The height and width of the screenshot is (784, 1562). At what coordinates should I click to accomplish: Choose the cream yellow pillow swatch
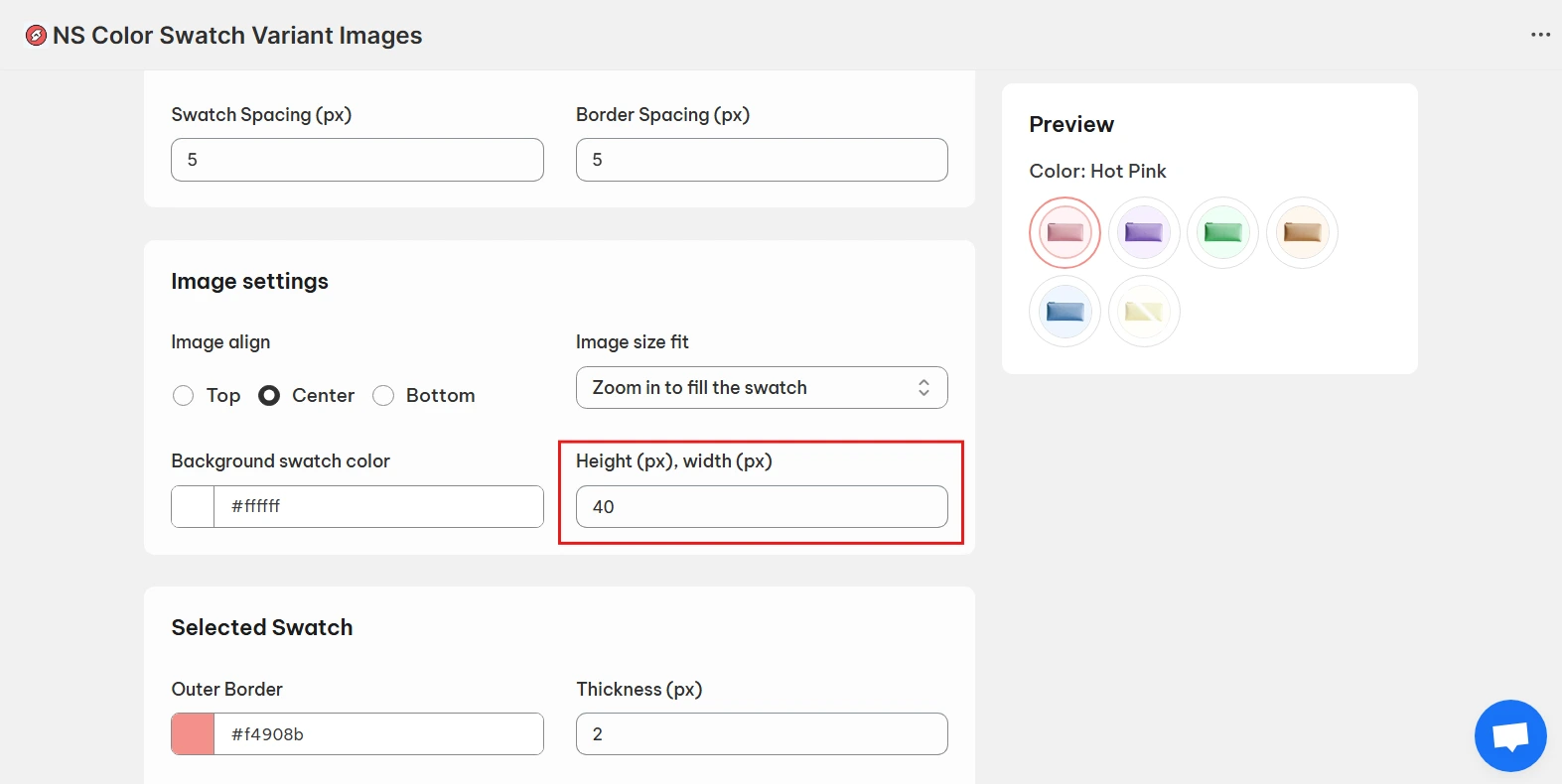(1144, 312)
